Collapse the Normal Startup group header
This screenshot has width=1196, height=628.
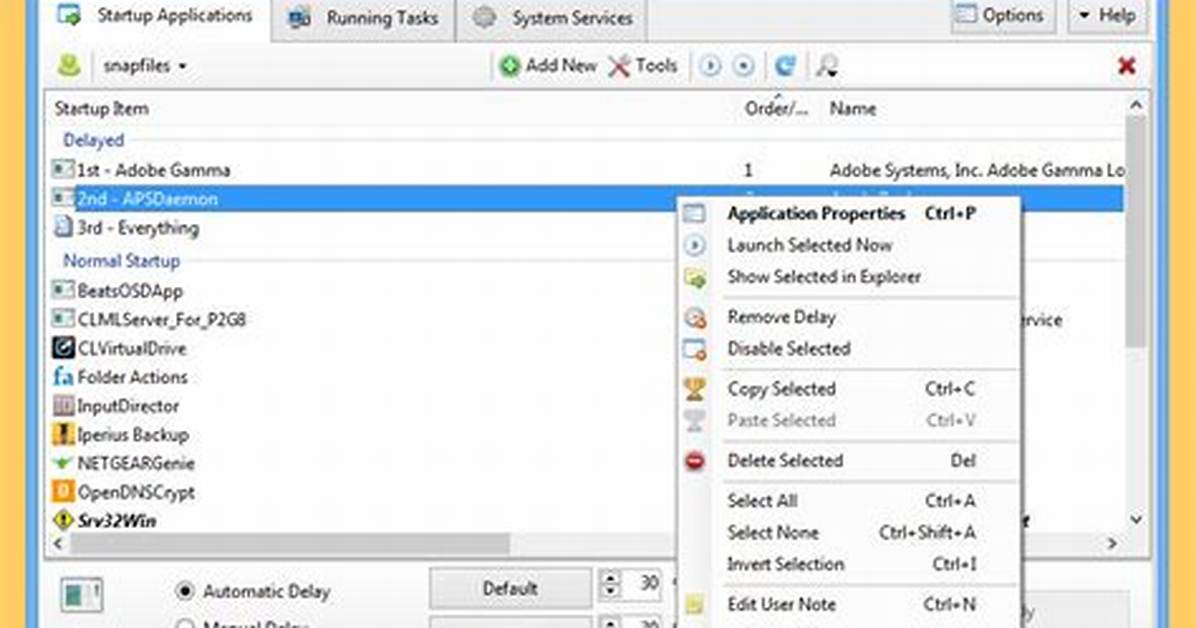click(121, 261)
